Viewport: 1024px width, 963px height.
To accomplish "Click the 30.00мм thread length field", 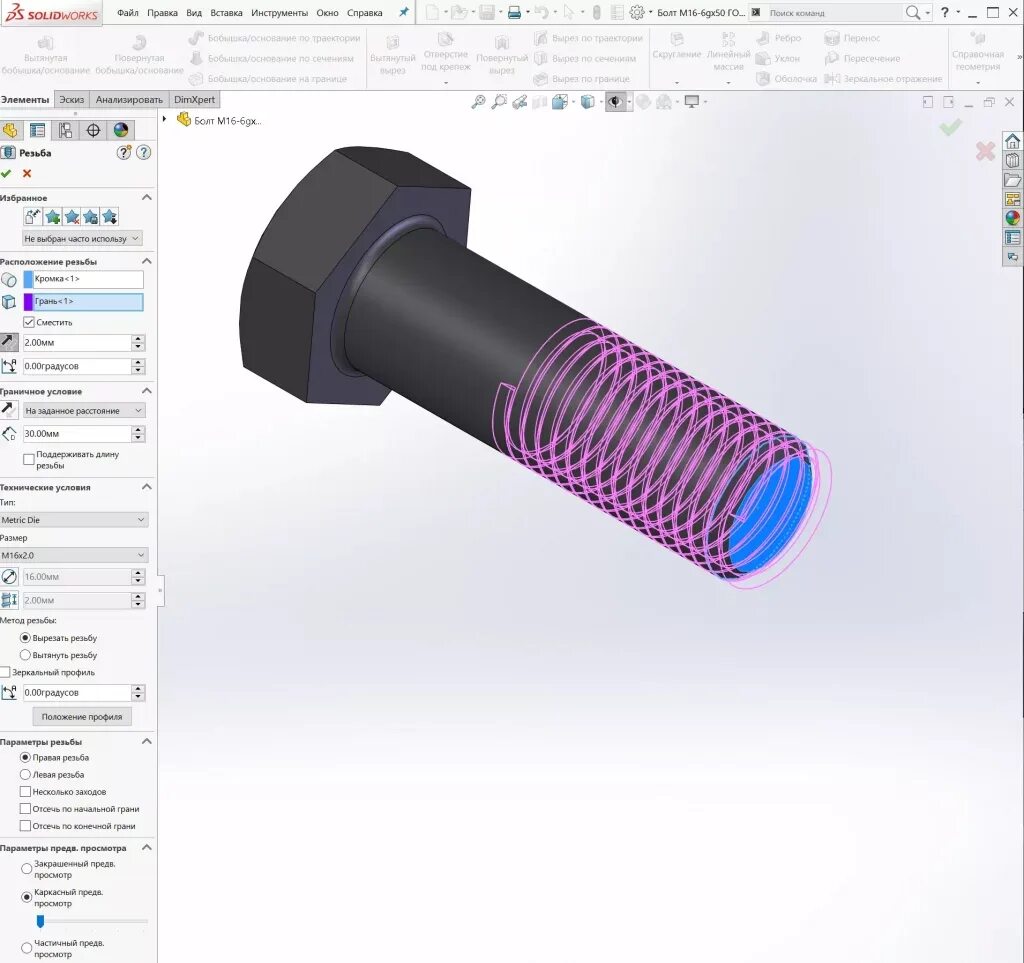I will [77, 434].
